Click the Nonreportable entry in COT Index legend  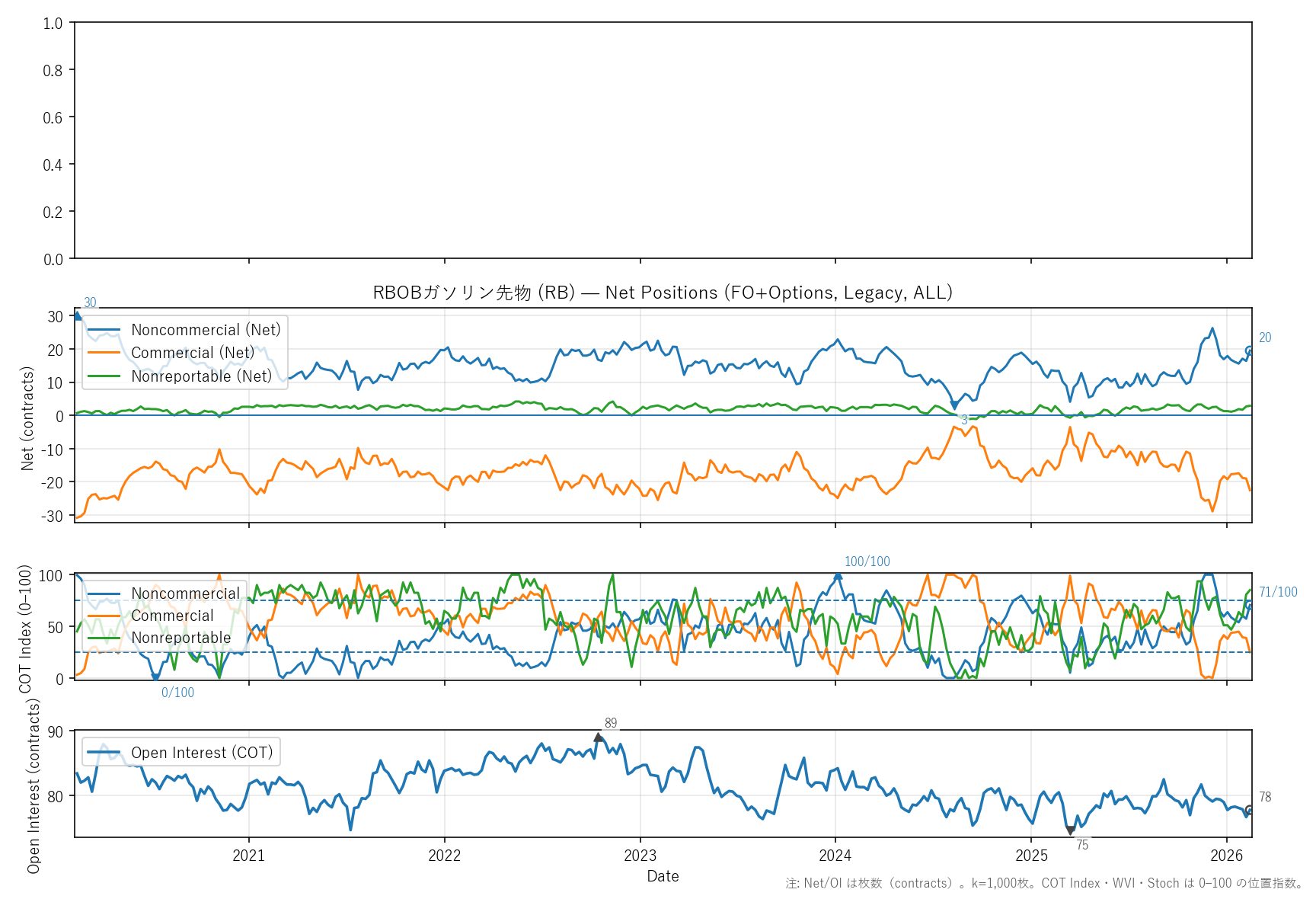coord(180,638)
